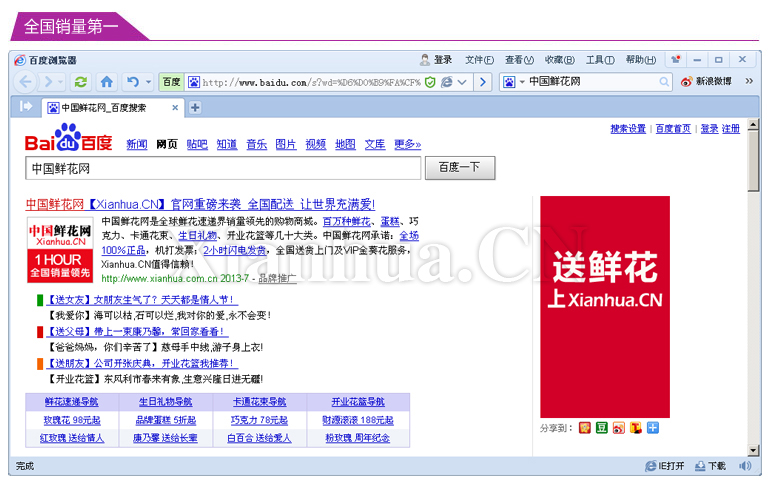Image resolution: width=770 pixels, height=480 pixels.
Task: Open the 中国鲜花网 Xianhua.CN result title
Action: [200, 204]
